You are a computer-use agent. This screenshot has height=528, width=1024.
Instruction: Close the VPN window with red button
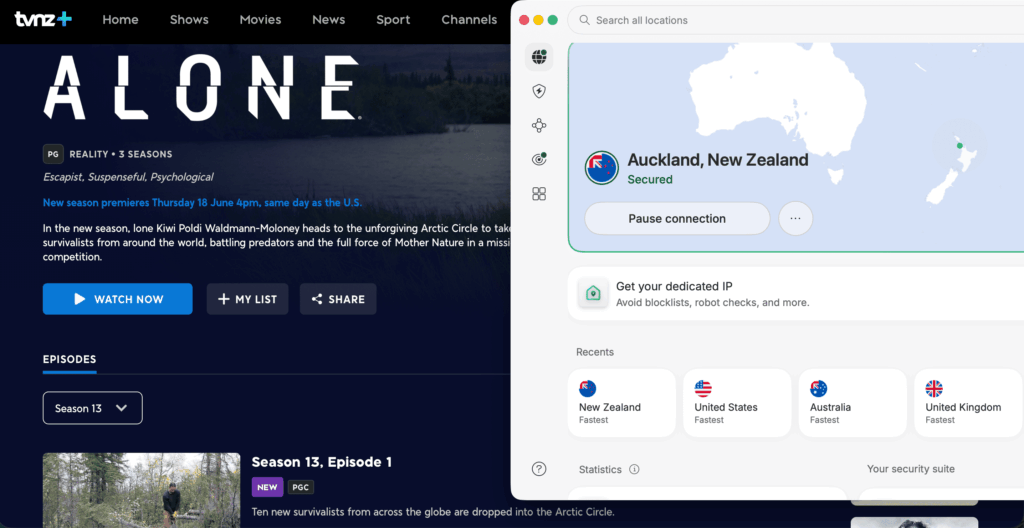pyautogui.click(x=524, y=20)
